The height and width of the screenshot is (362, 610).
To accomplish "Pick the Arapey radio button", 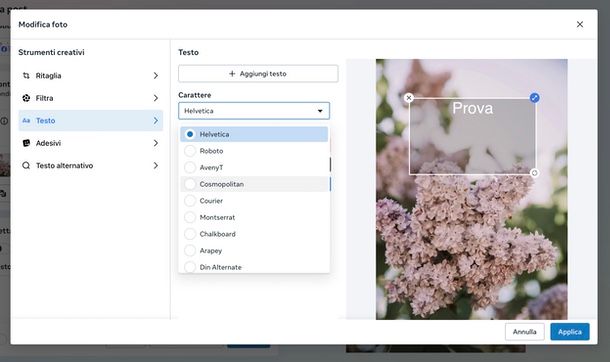I will point(190,251).
